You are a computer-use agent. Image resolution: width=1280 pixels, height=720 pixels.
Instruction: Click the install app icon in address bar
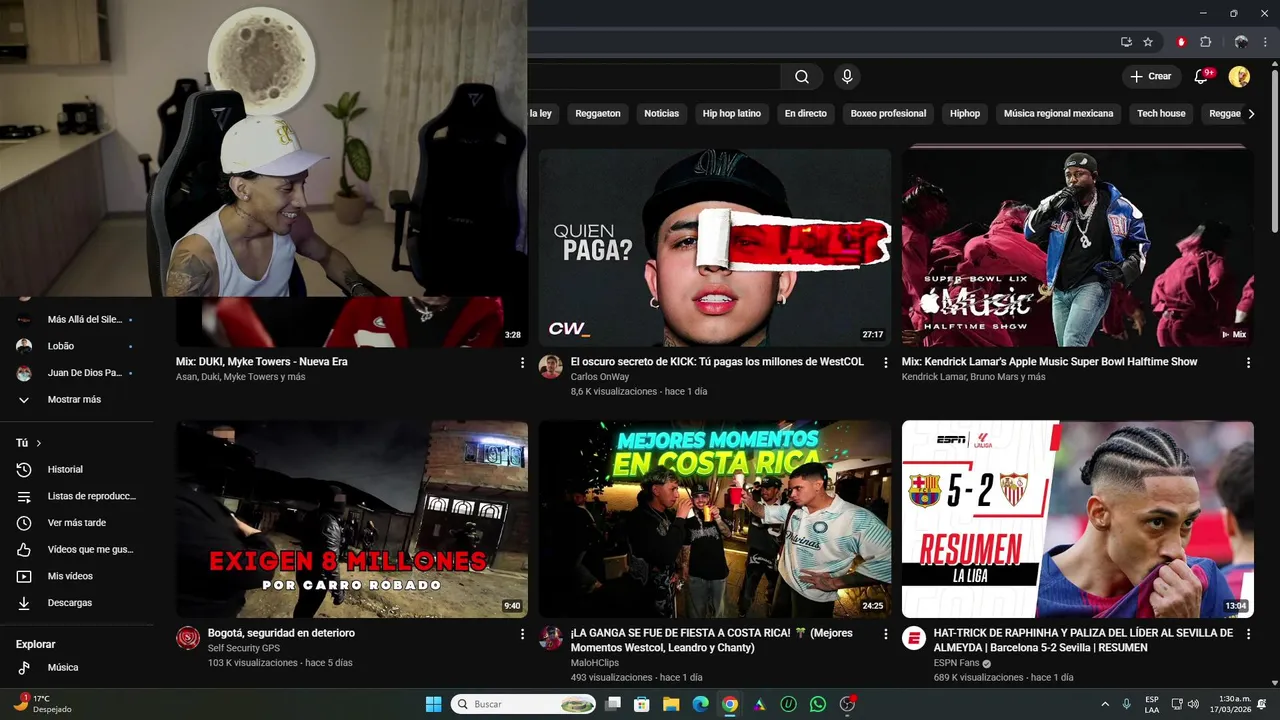click(x=1126, y=42)
